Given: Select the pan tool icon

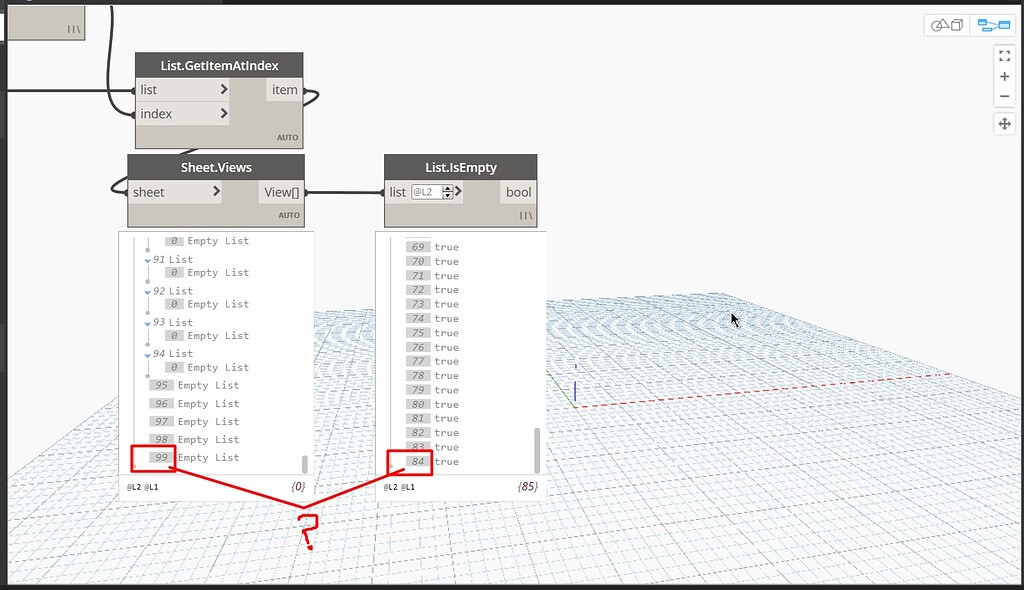Looking at the screenshot, I should click(x=1005, y=123).
